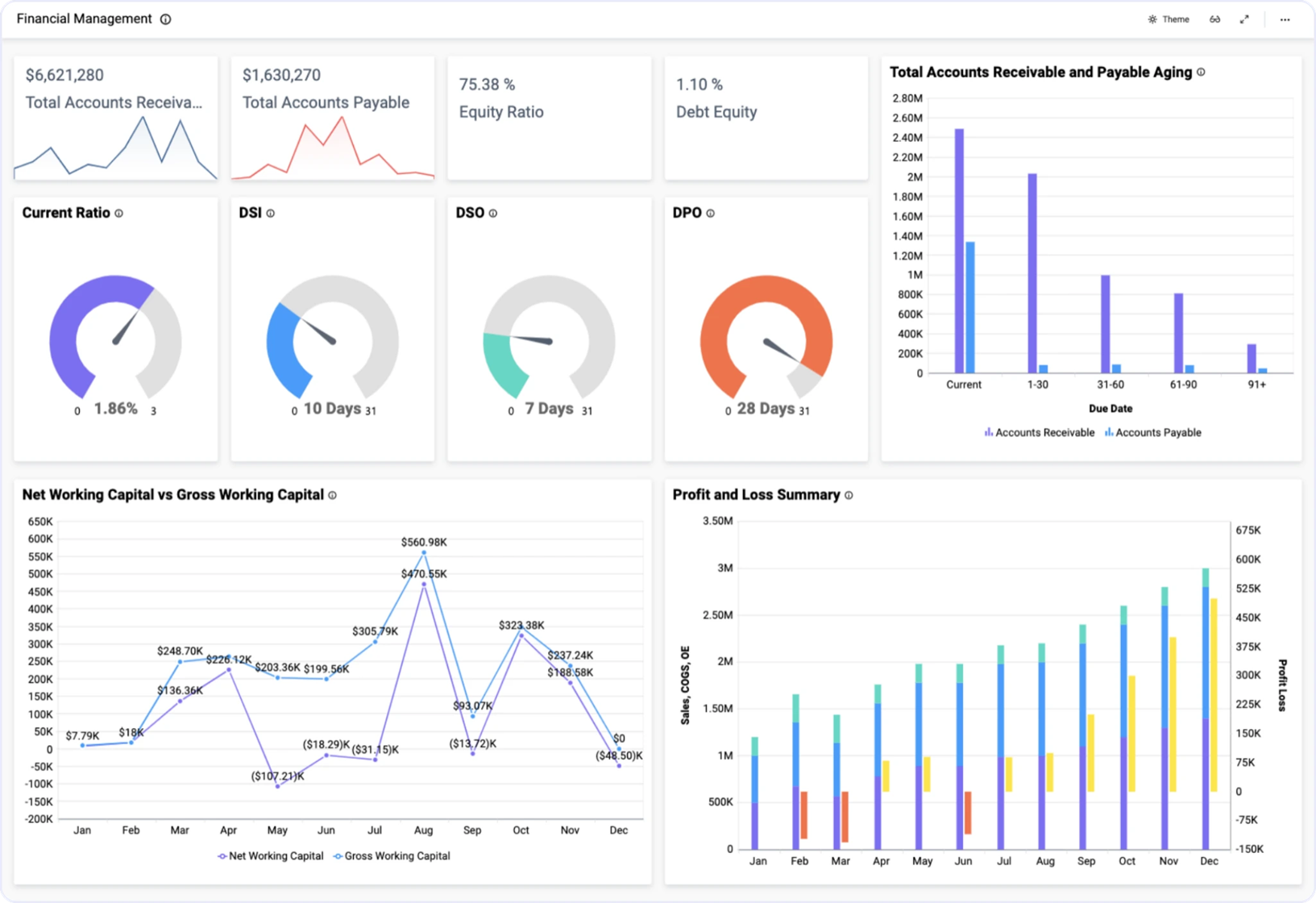Select the Debt Equity card
This screenshot has width=1316, height=903.
[766, 118]
